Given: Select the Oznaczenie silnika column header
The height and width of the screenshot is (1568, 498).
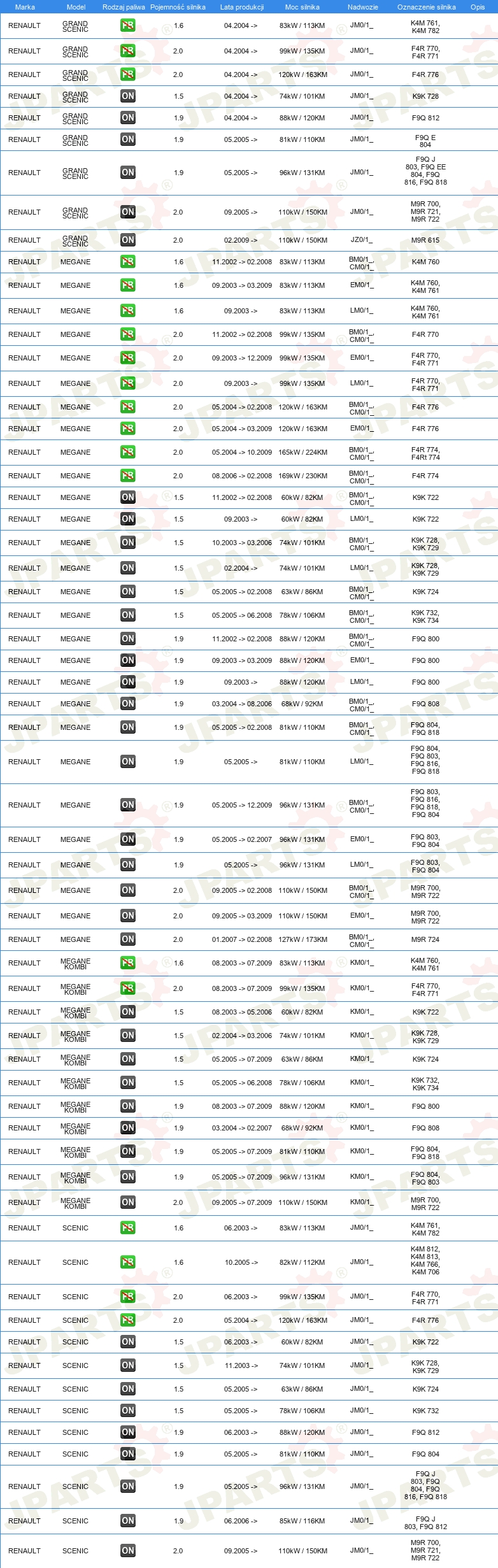Looking at the screenshot, I should pos(427,7).
